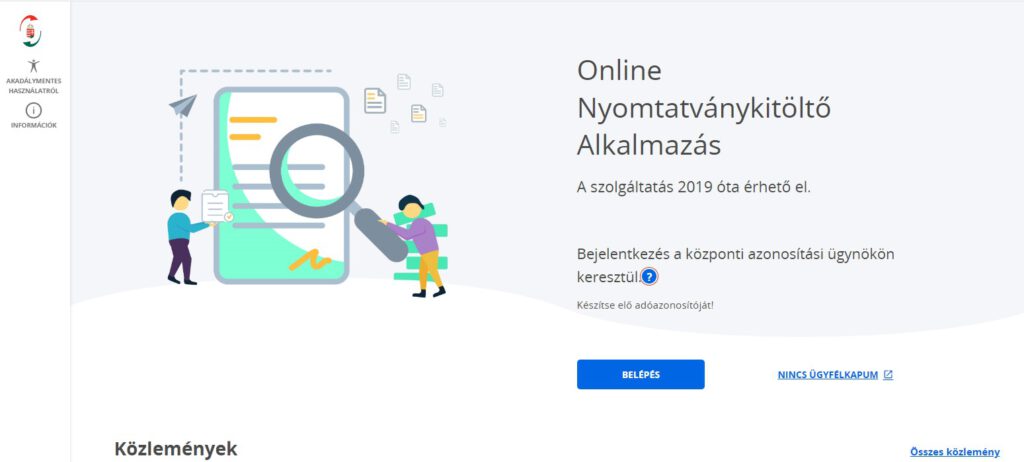Click the small orange document icon near magnifier
Image resolution: width=1024 pixels, height=462 pixels.
(419, 114)
